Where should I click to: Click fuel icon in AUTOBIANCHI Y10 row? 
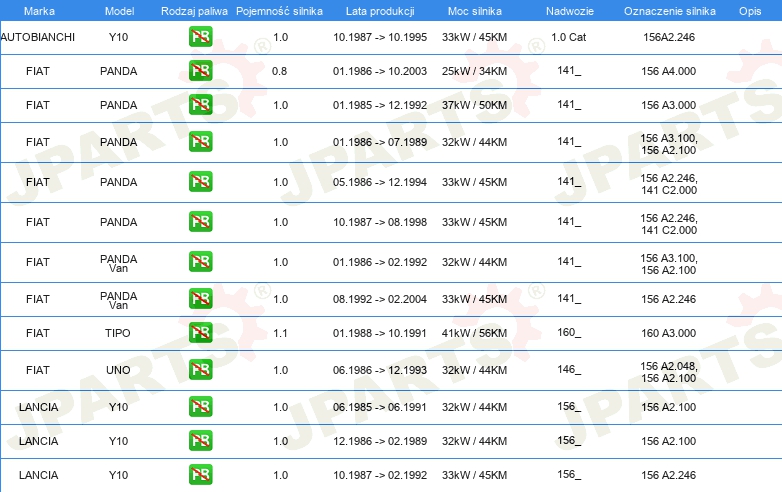[200, 37]
